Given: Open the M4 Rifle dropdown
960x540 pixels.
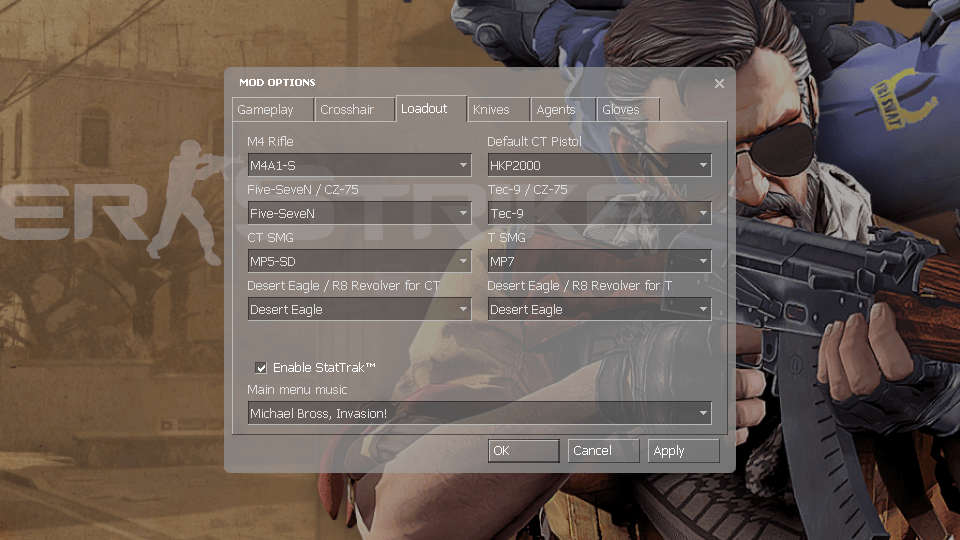Looking at the screenshot, I should 359,165.
